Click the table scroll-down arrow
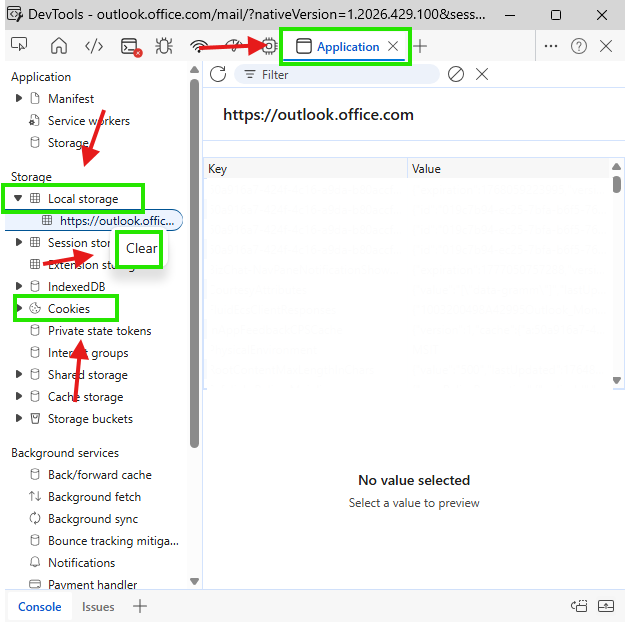 tap(617, 380)
